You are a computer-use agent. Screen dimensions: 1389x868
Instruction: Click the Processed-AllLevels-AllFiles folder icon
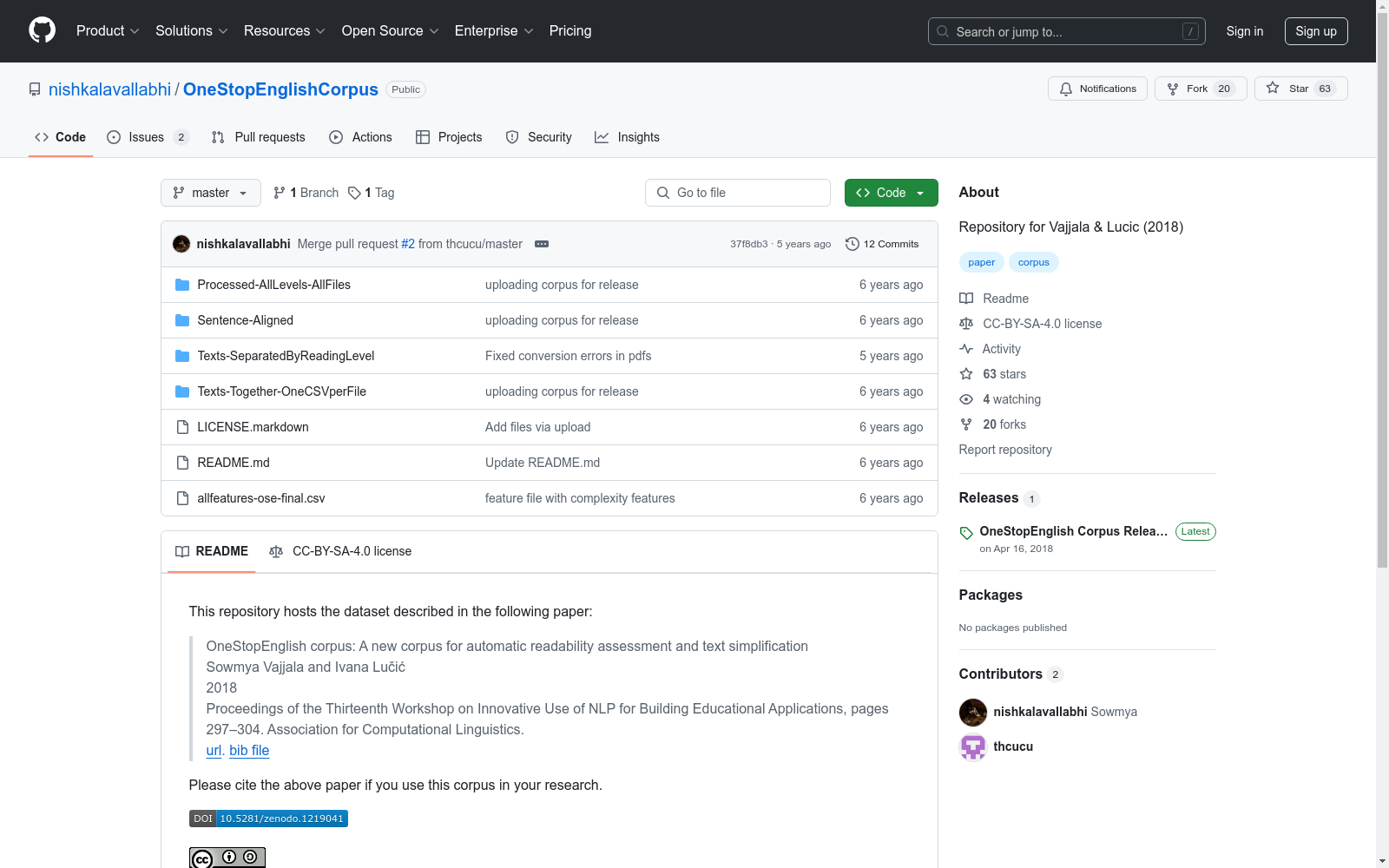182,285
